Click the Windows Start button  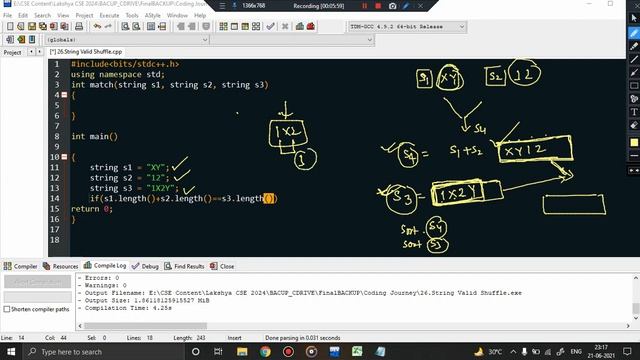[11, 351]
